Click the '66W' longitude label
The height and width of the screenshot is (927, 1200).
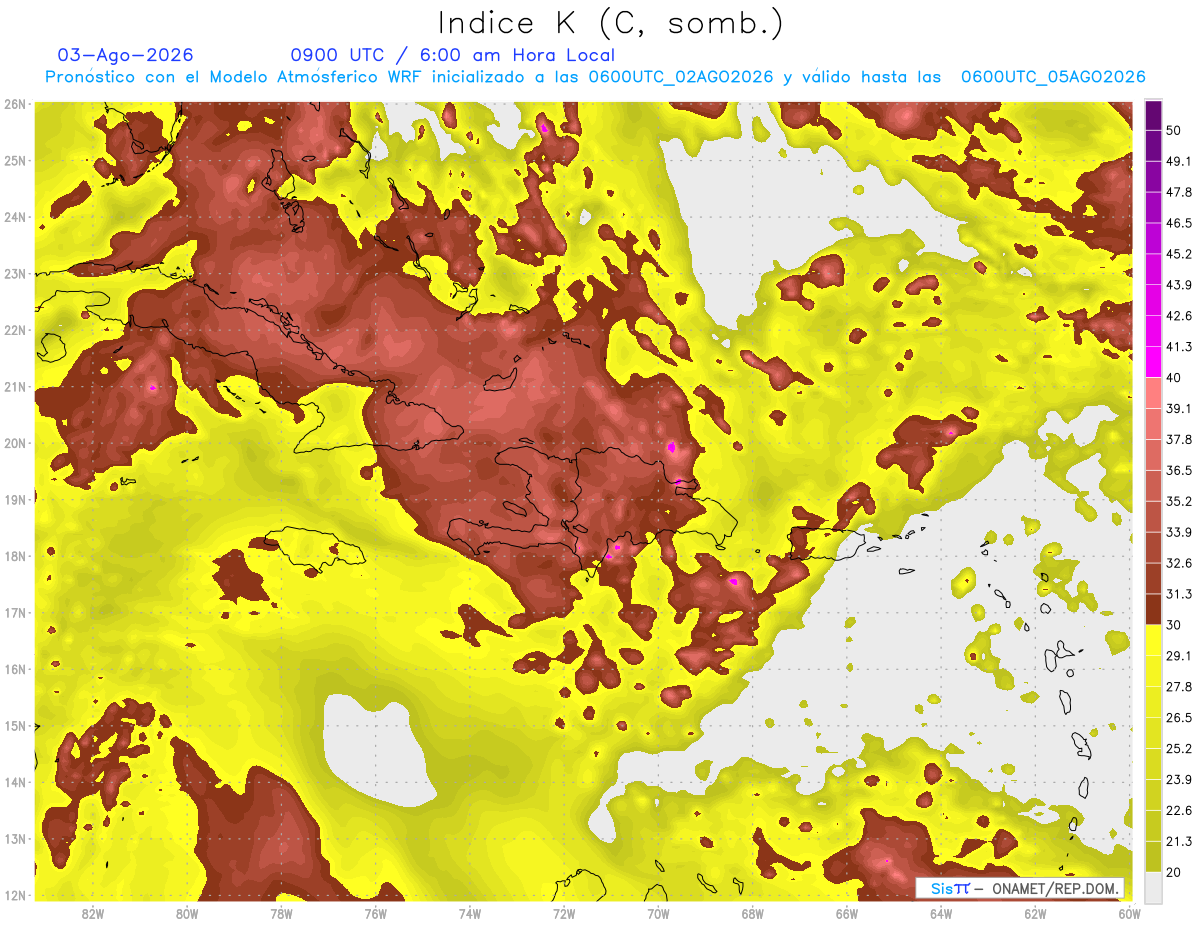pyautogui.click(x=846, y=914)
